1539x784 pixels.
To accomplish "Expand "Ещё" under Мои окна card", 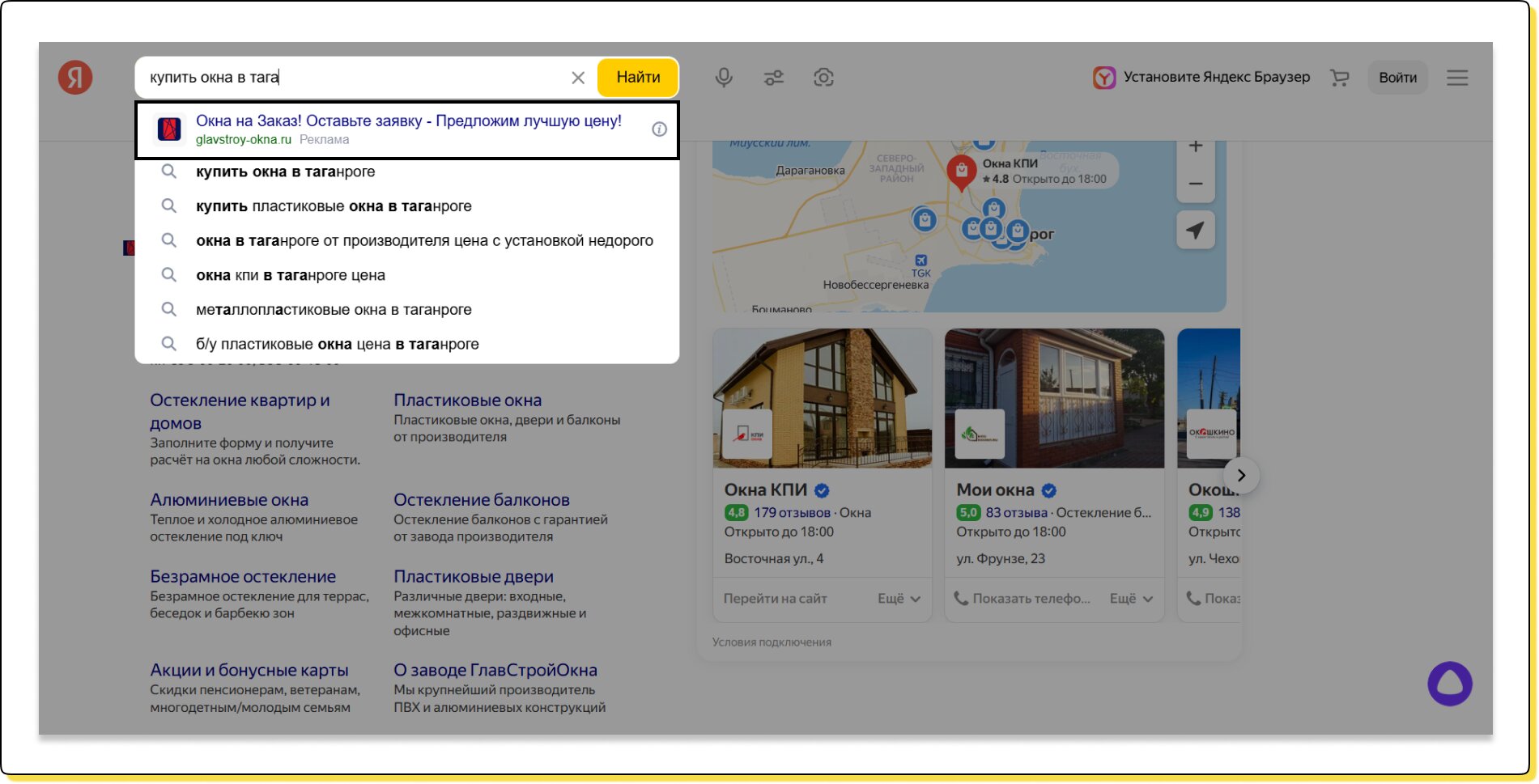I will pos(1131,599).
